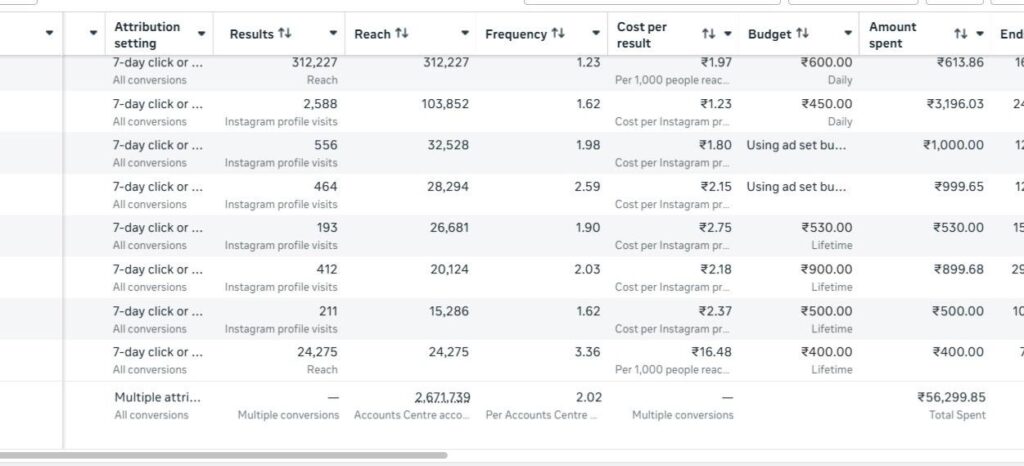
Task: Click the total reach 2,671,739 link
Action: tap(442, 397)
